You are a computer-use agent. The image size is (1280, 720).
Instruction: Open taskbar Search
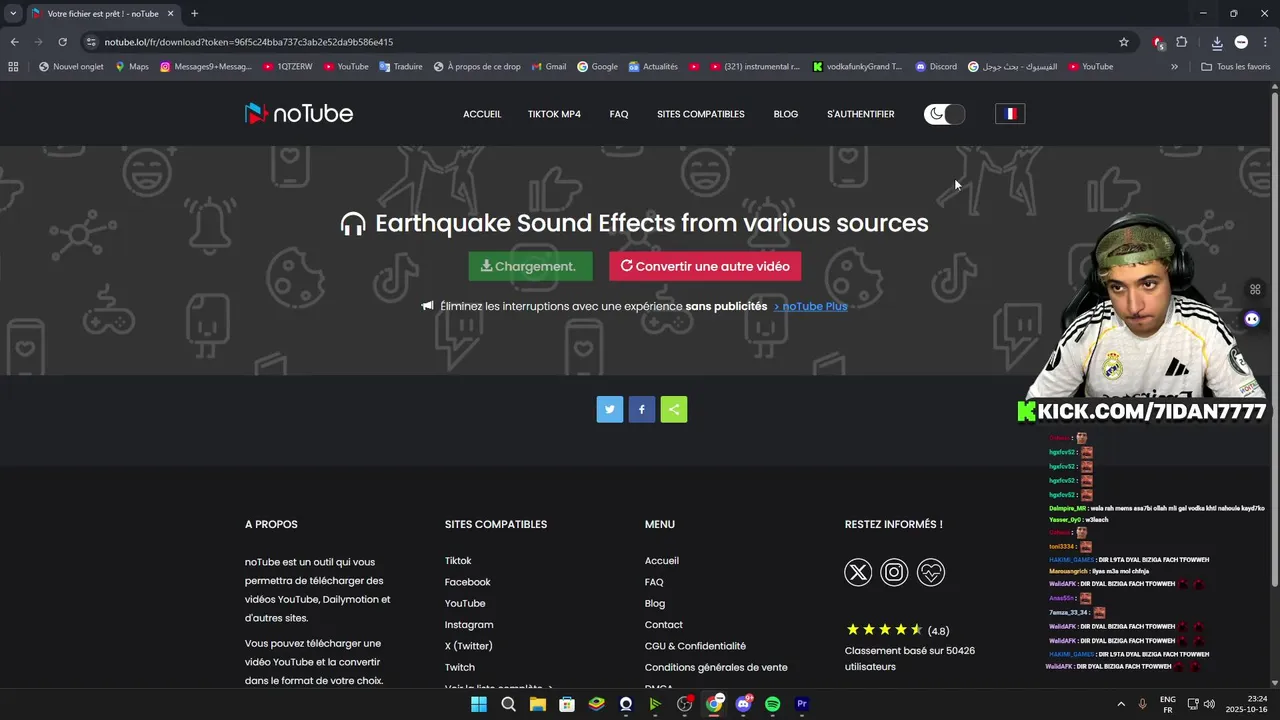pyautogui.click(x=508, y=704)
